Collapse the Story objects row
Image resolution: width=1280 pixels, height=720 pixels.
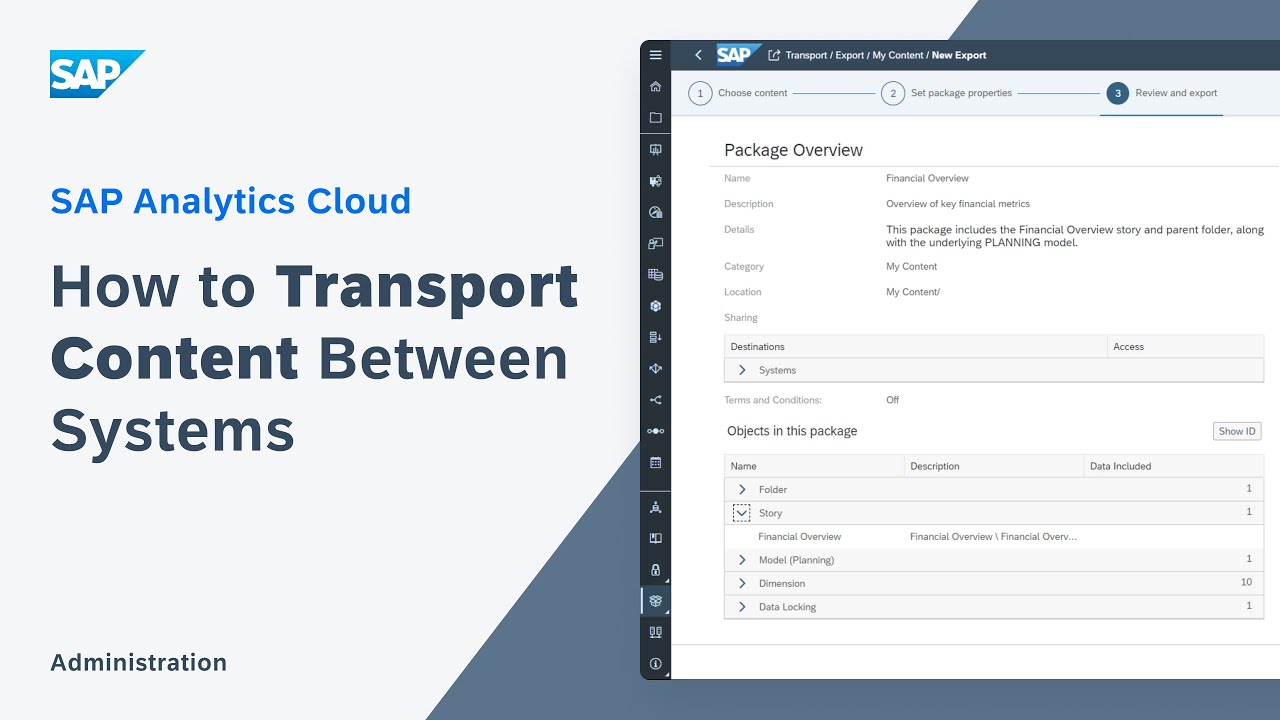pos(742,513)
